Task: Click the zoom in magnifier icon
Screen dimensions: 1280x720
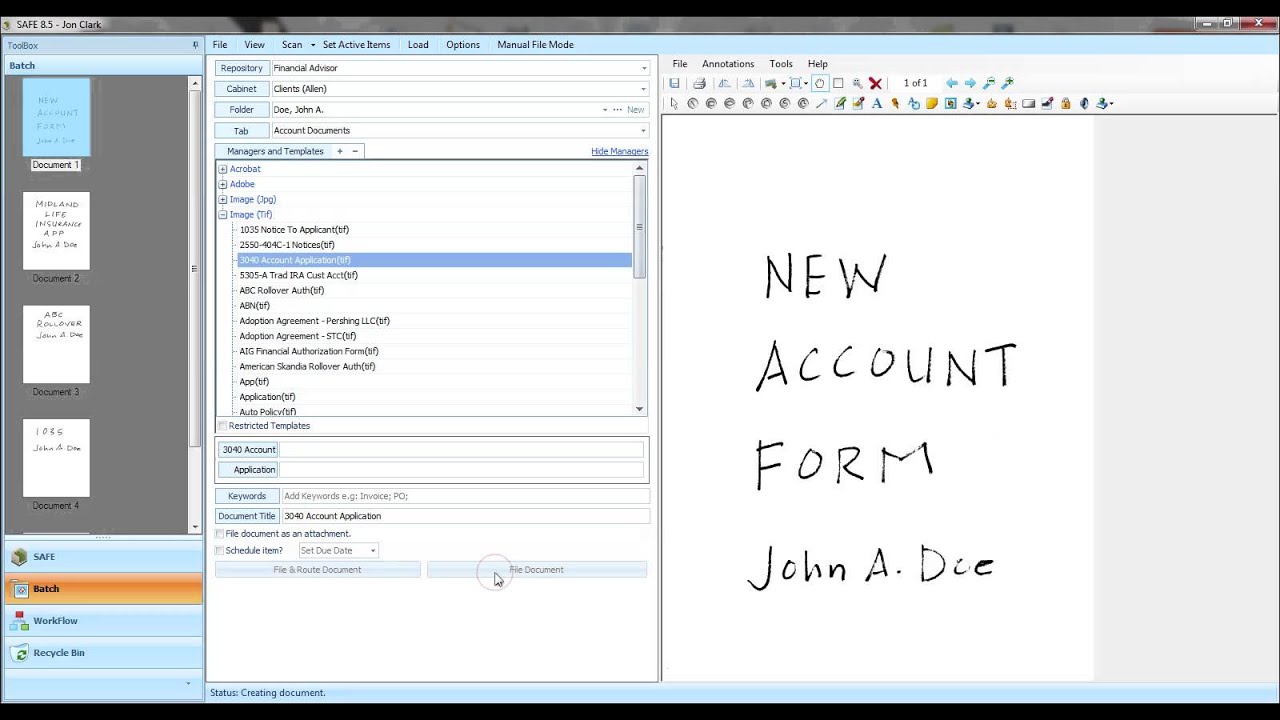Action: point(1007,83)
